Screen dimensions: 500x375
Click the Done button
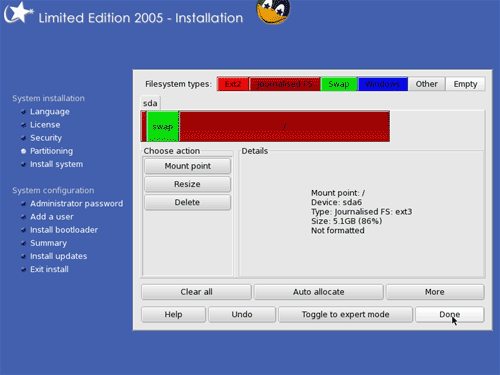pos(450,315)
